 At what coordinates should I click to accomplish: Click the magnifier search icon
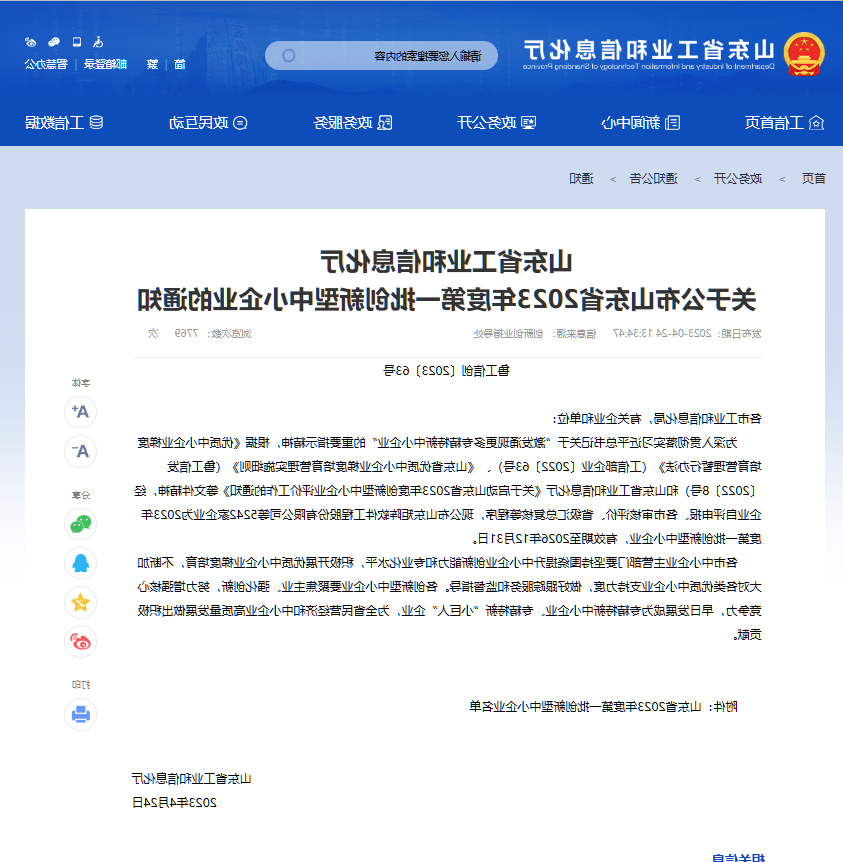click(x=289, y=56)
